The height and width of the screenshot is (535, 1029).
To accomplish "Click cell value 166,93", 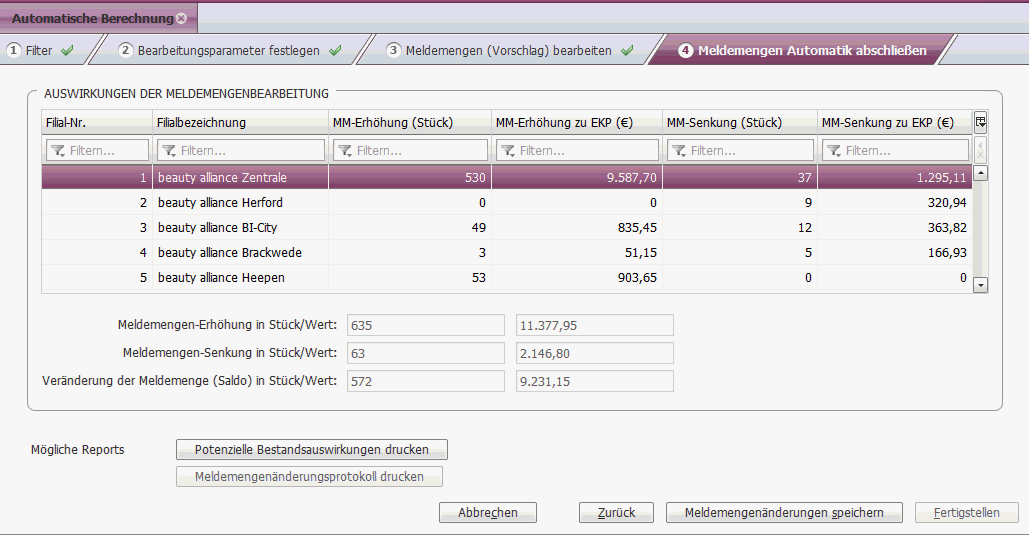I will click(947, 252).
